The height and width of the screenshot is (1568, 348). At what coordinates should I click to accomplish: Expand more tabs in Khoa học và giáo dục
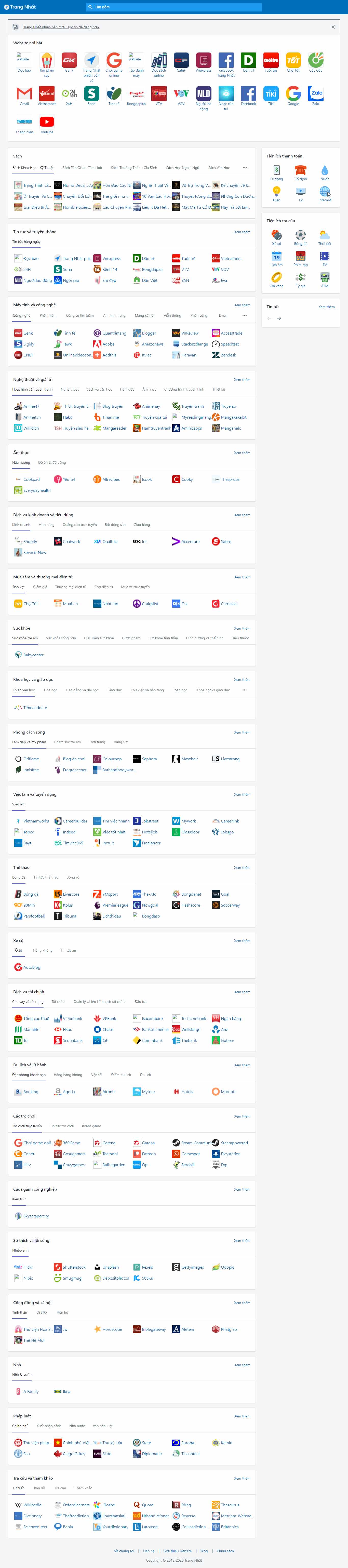245,690
